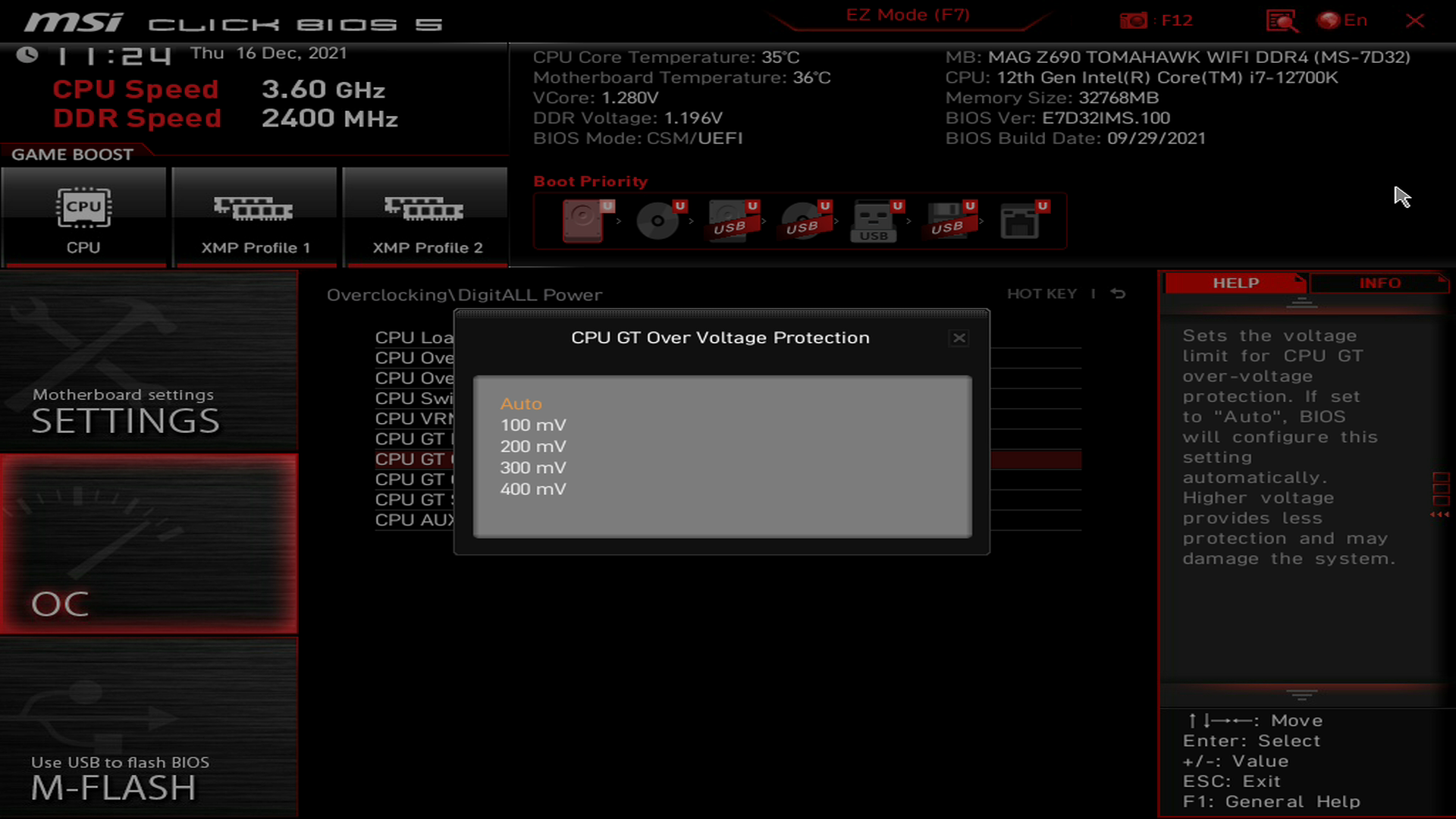Viewport: 1456px width, 819px height.
Task: Click the GAME BOOST label
Action: [x=72, y=155]
